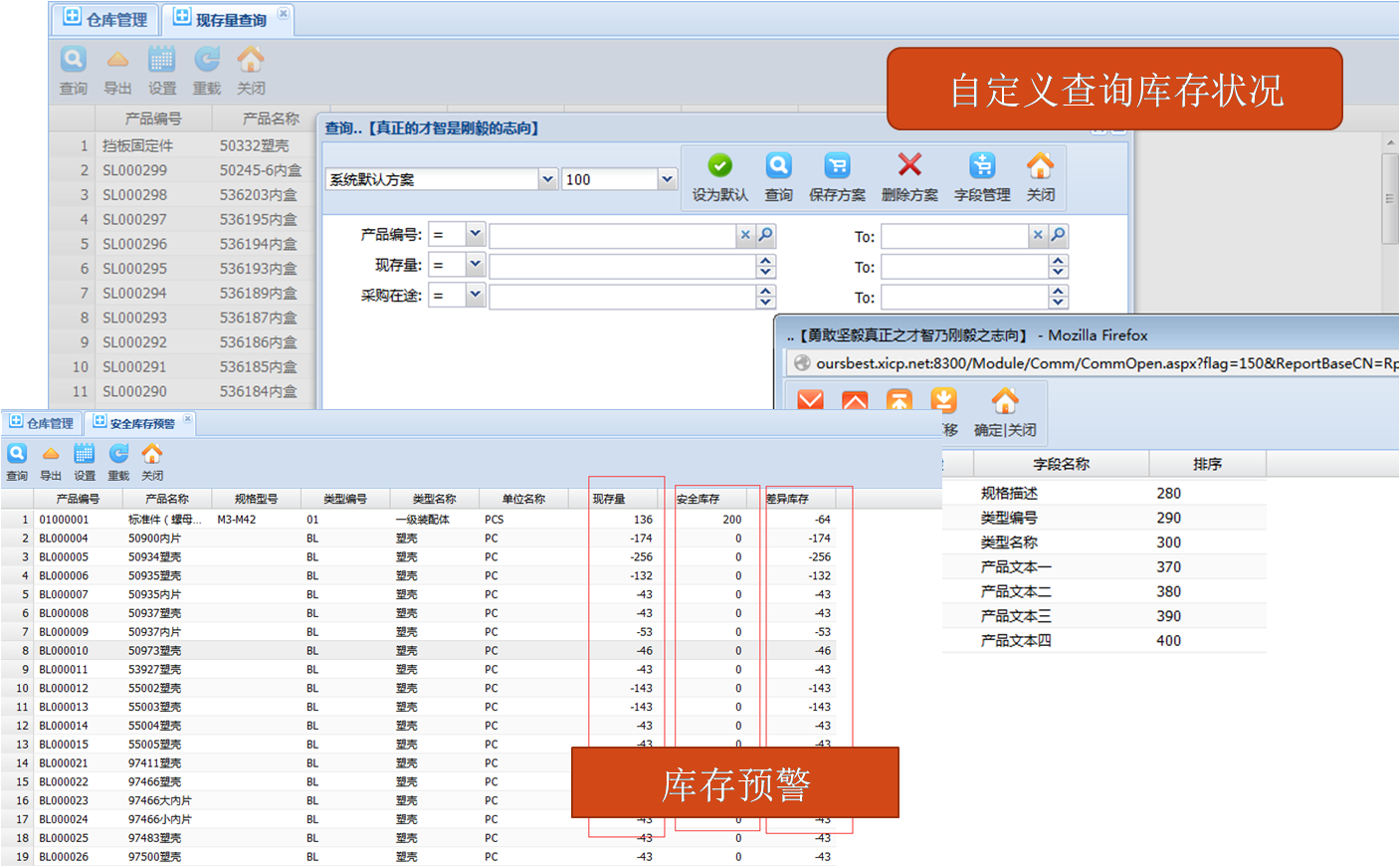Click the 导出 export icon in top toolbar

[x=117, y=61]
